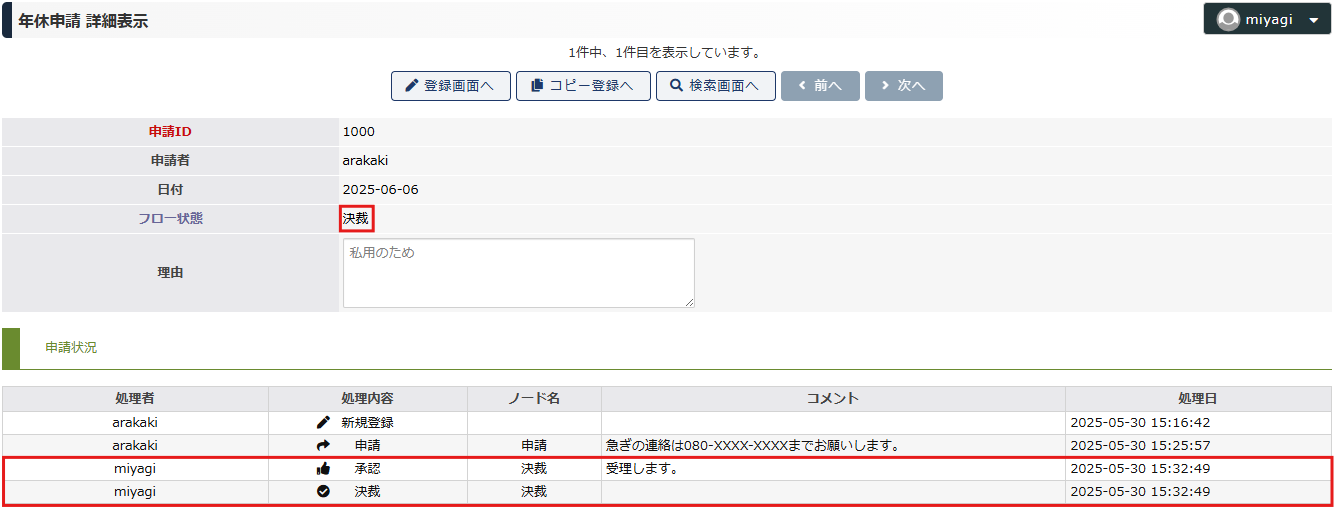Viewport: 1334px width, 508px height.
Task: Go to 登録画面へ registration screen
Action: click(x=451, y=86)
